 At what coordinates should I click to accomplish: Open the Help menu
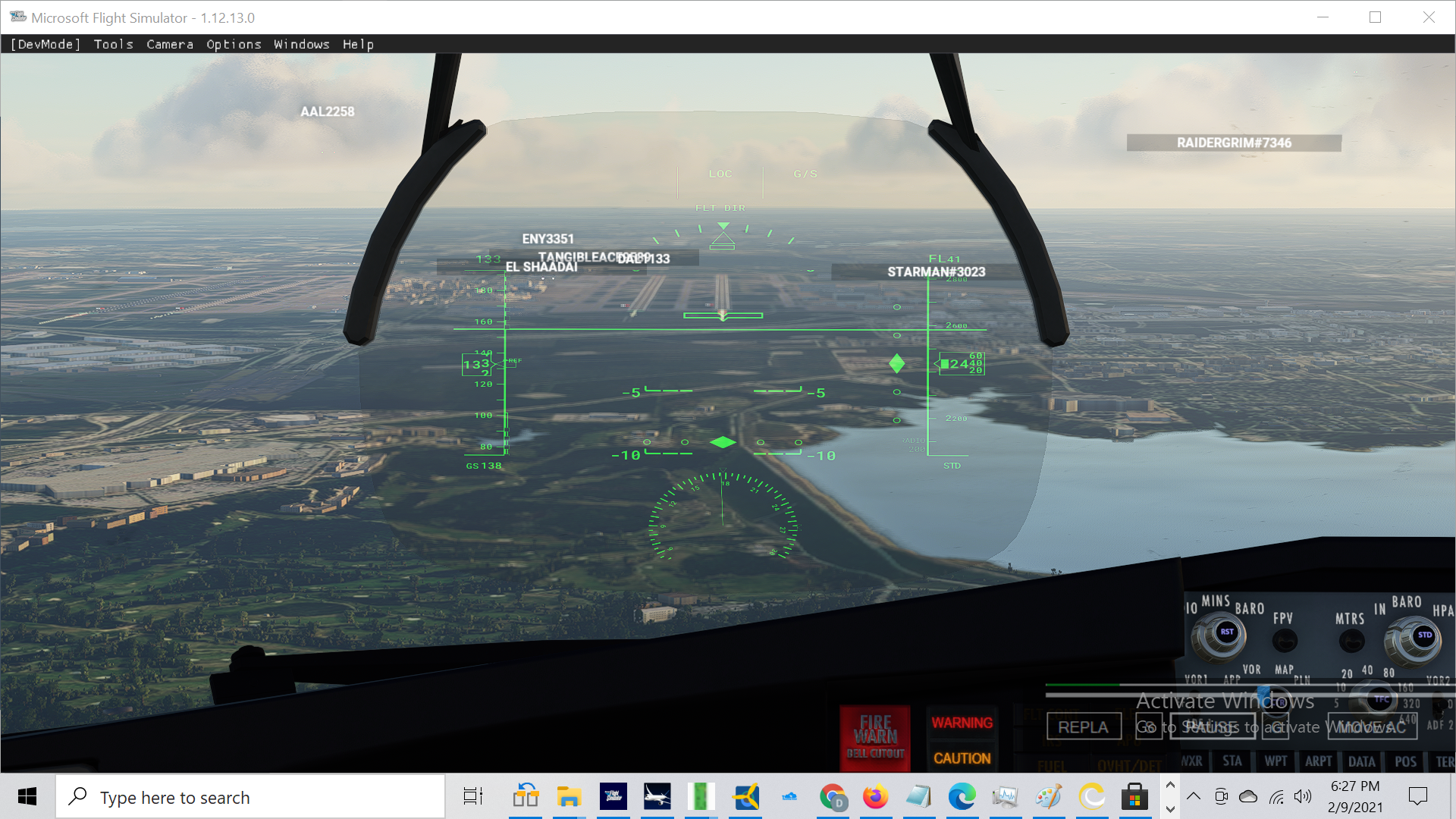(358, 44)
